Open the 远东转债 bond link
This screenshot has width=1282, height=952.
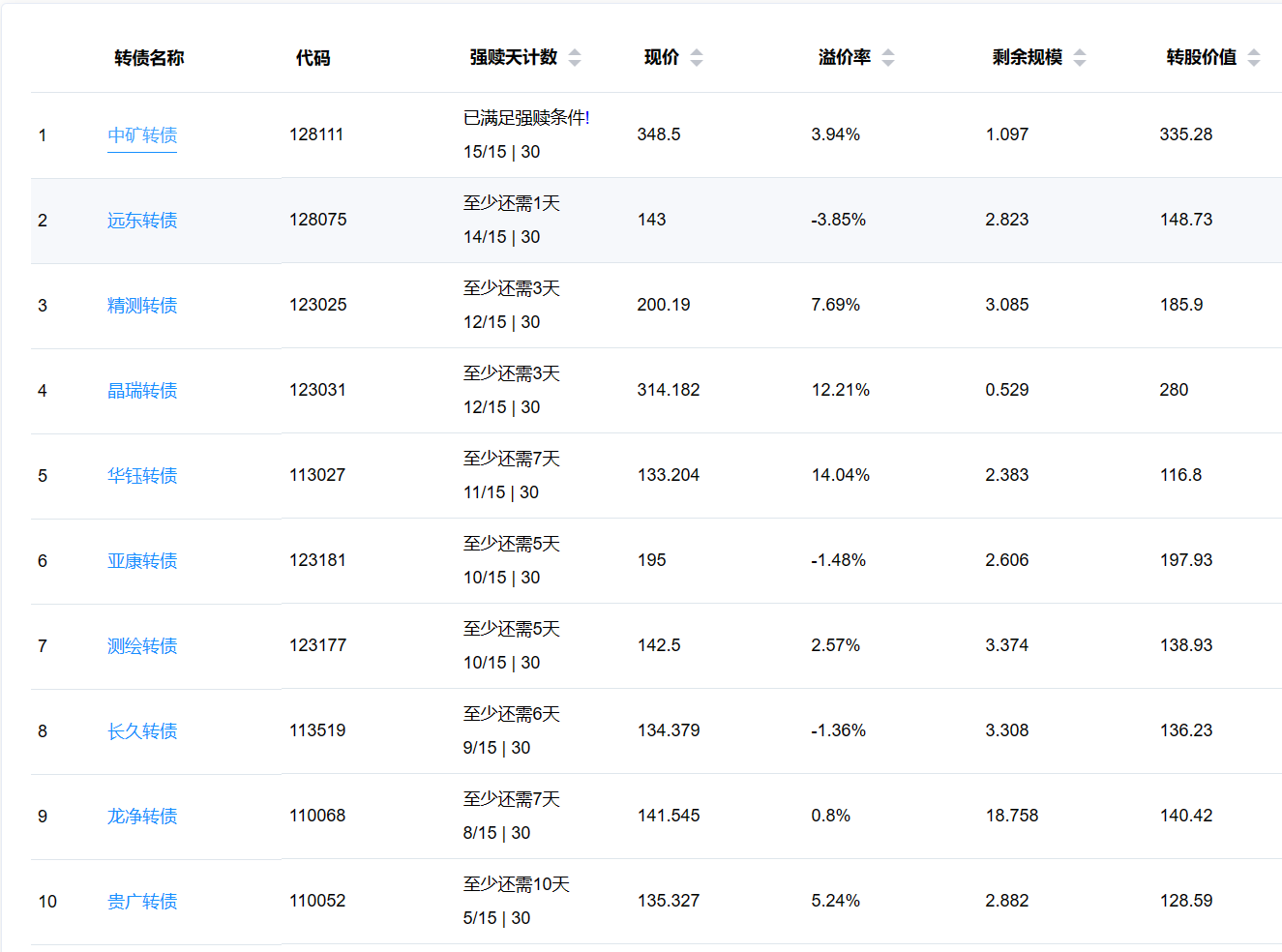(x=142, y=221)
